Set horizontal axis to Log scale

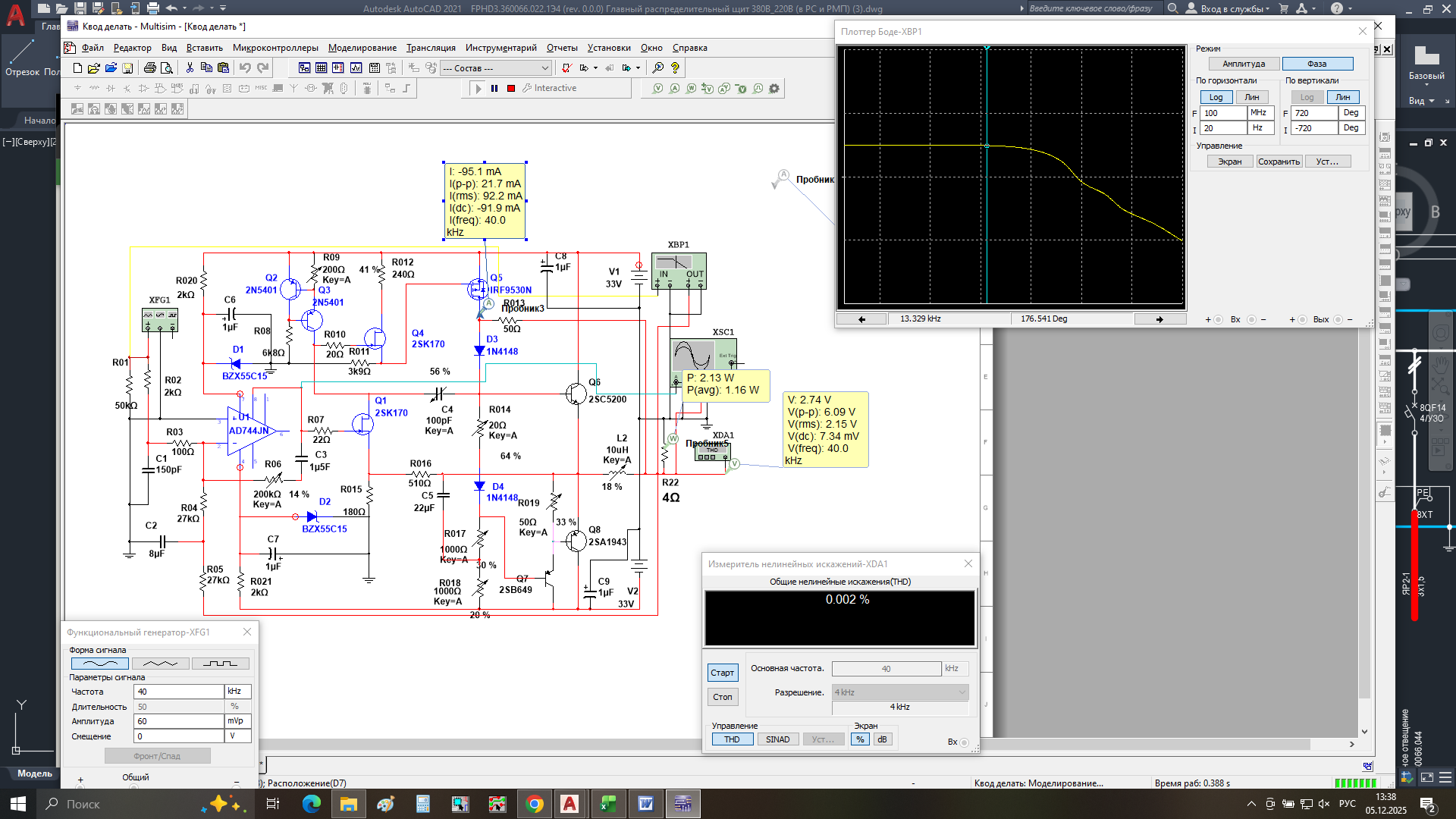coord(1216,98)
